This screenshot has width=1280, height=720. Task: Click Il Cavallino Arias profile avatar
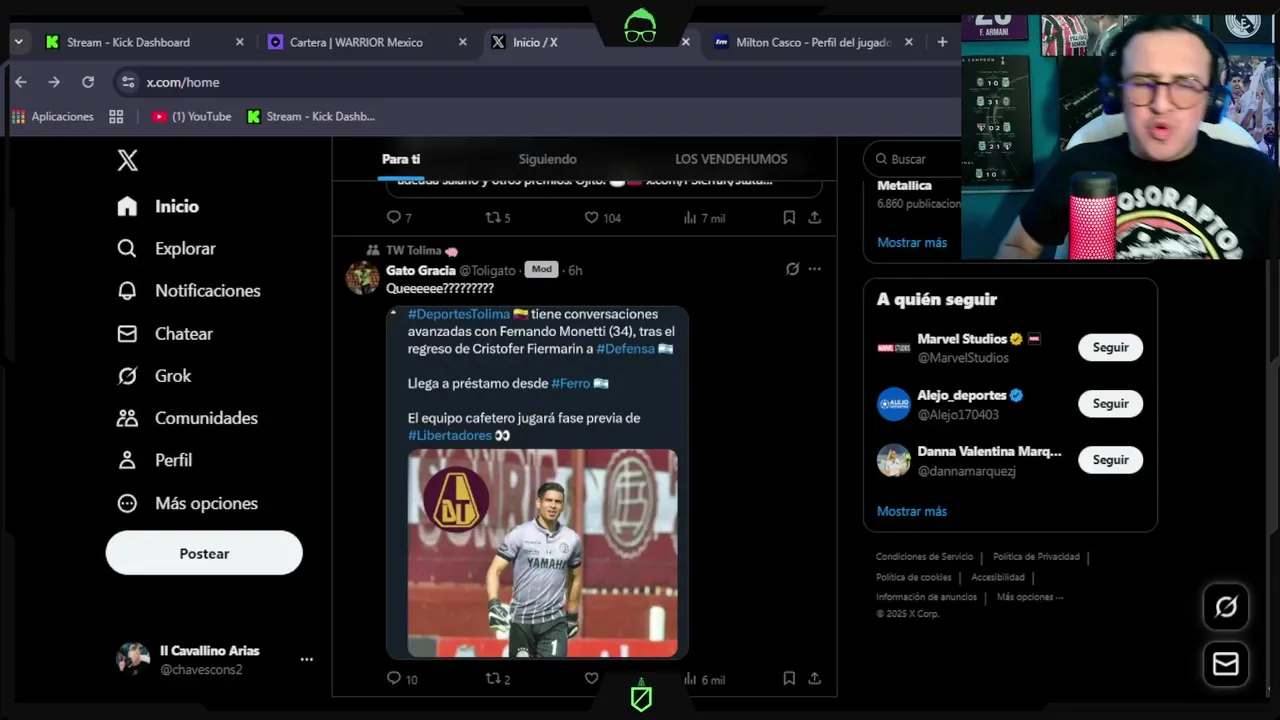(133, 659)
